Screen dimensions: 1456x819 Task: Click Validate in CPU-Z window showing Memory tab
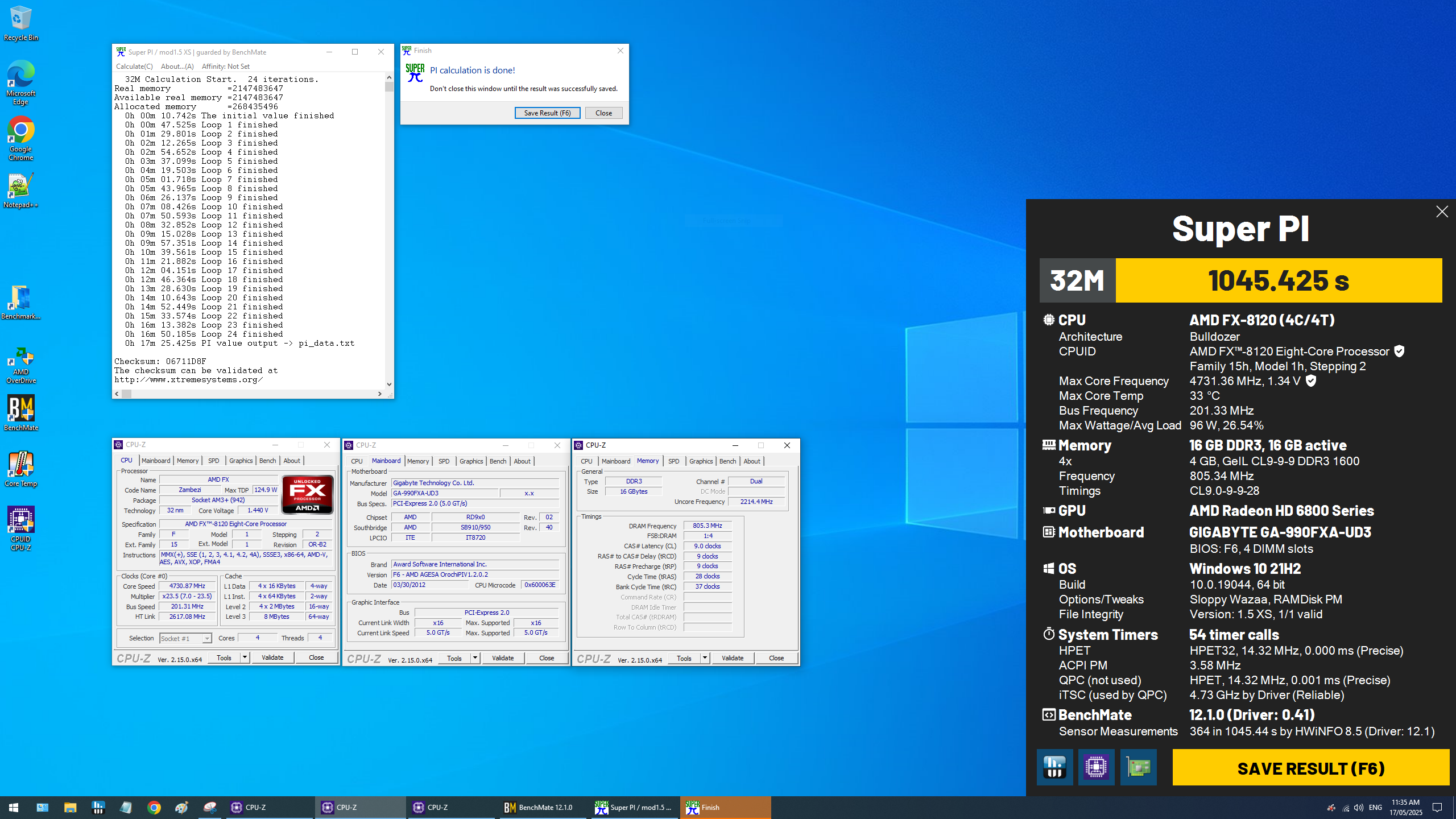point(733,658)
